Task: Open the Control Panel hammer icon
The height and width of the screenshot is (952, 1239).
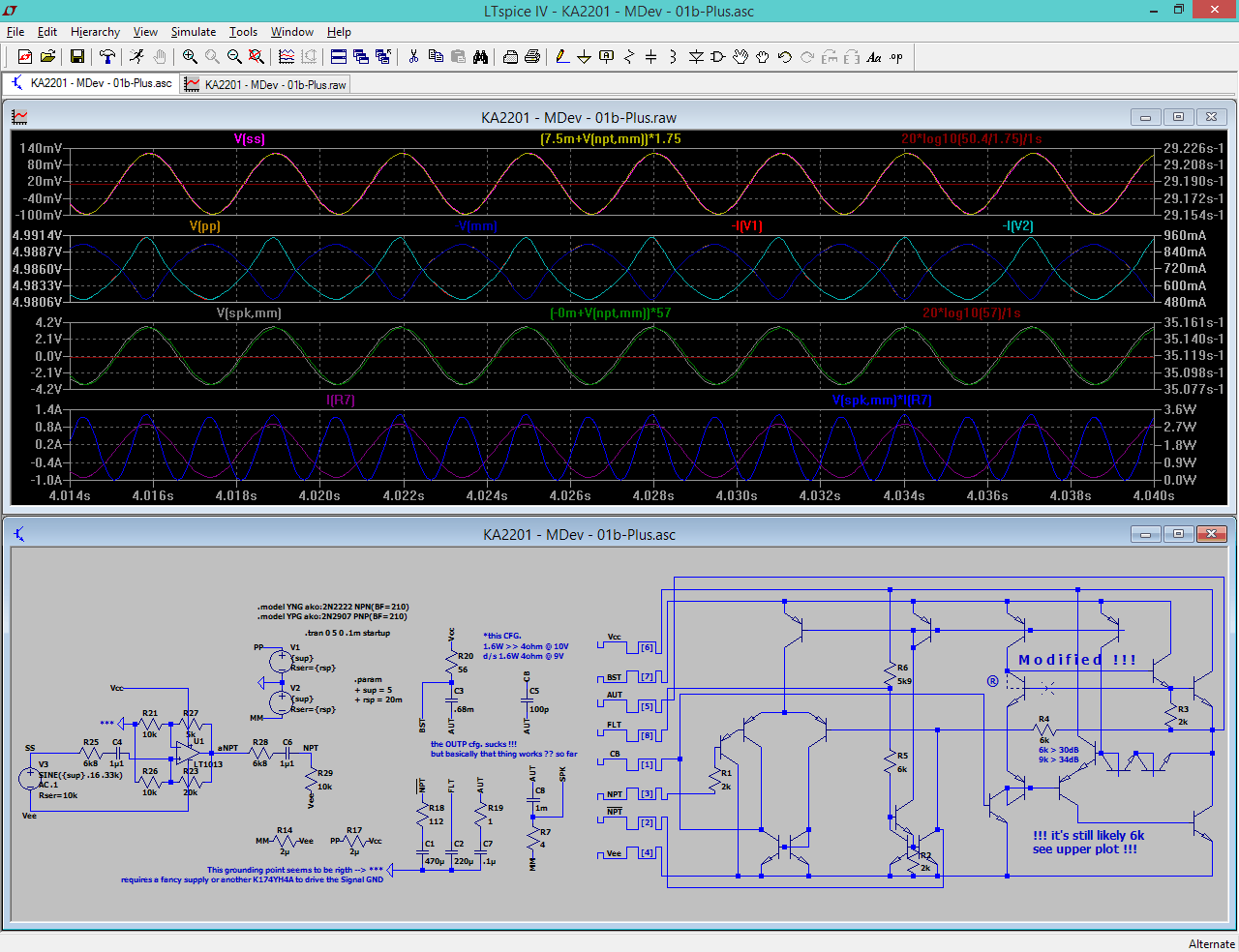Action: [x=107, y=57]
